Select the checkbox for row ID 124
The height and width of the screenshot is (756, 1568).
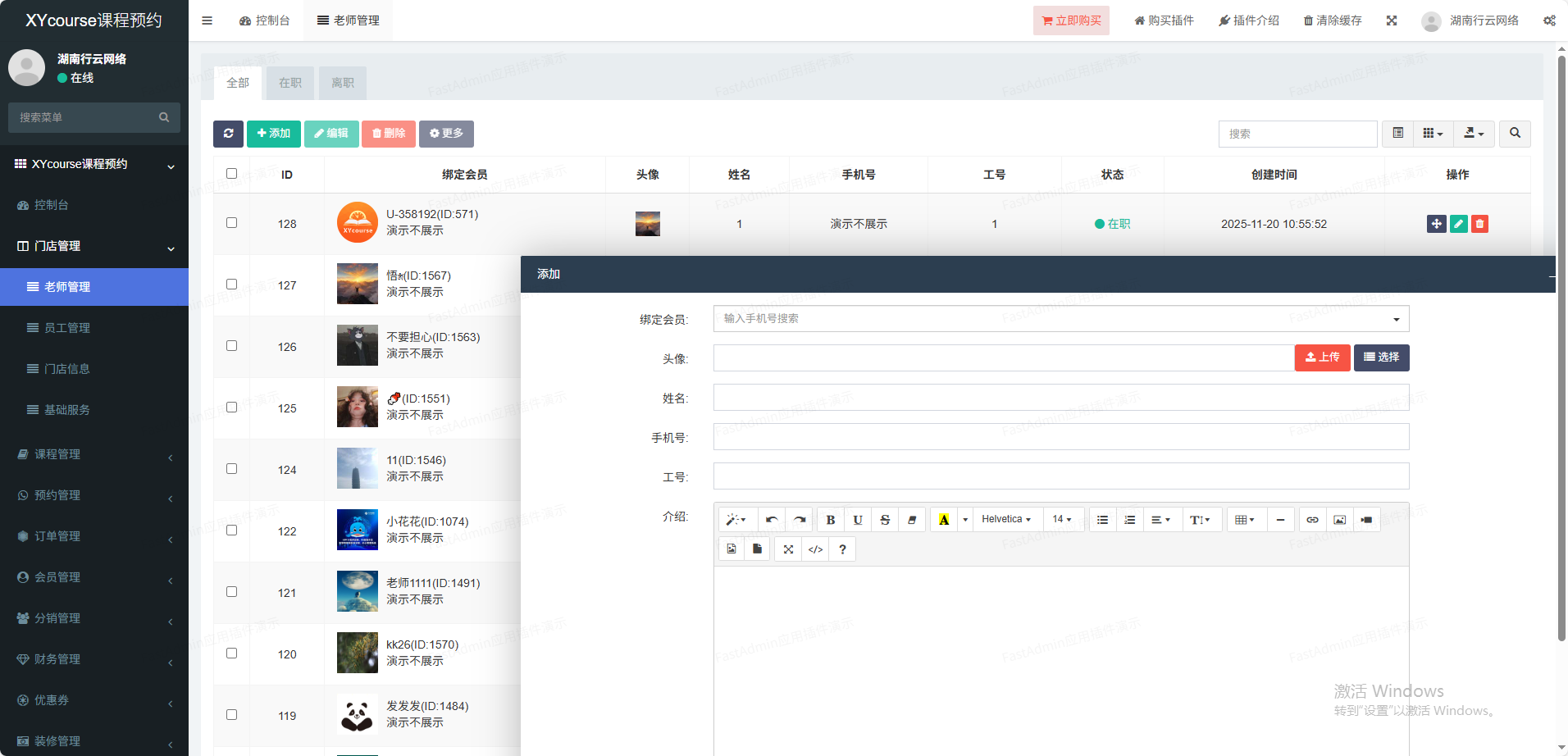pyautogui.click(x=231, y=469)
